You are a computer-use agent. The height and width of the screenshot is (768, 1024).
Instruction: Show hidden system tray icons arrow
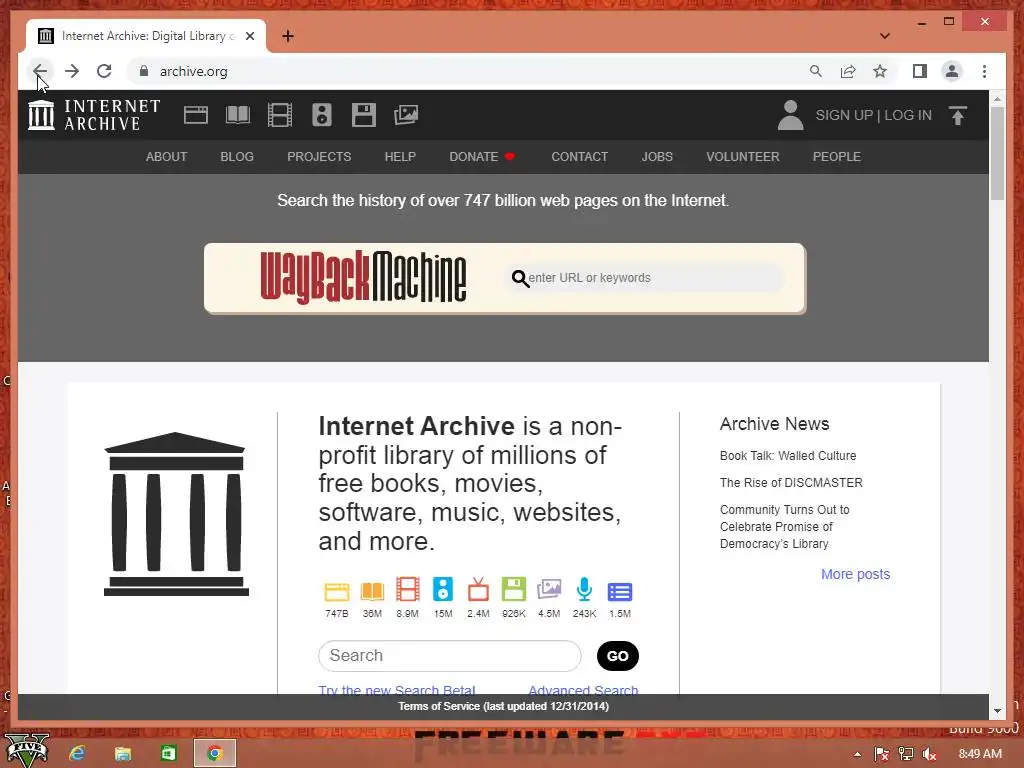pos(857,754)
